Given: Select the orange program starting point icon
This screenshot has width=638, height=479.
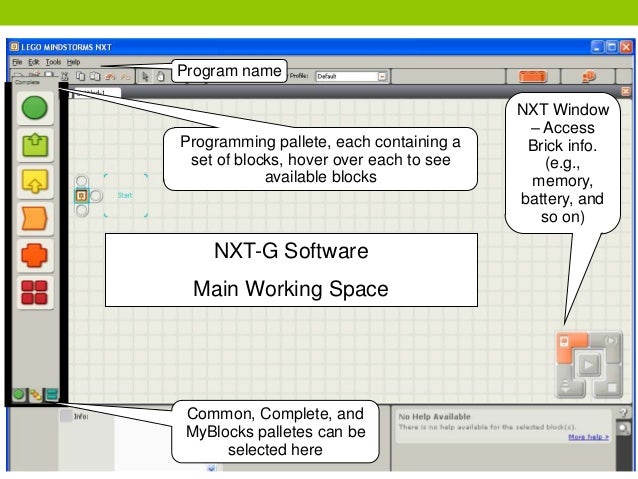Looking at the screenshot, I should (82, 196).
